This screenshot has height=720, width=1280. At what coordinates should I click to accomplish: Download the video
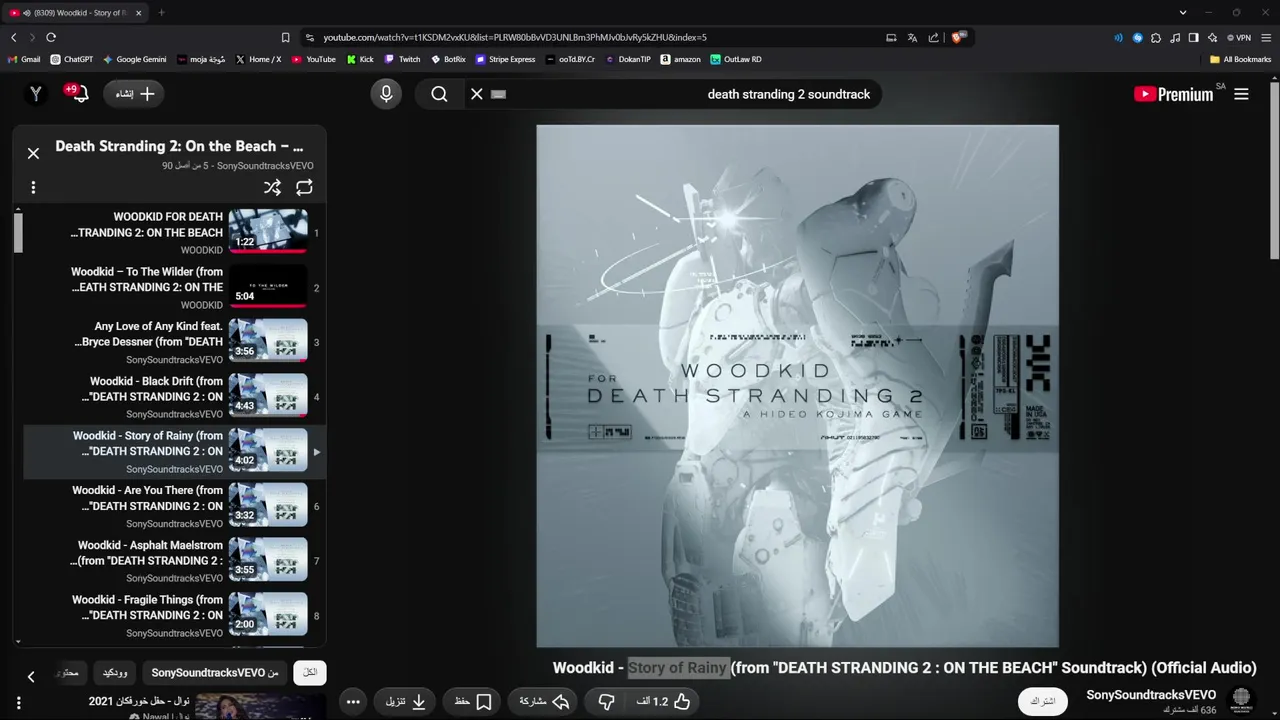(407, 701)
